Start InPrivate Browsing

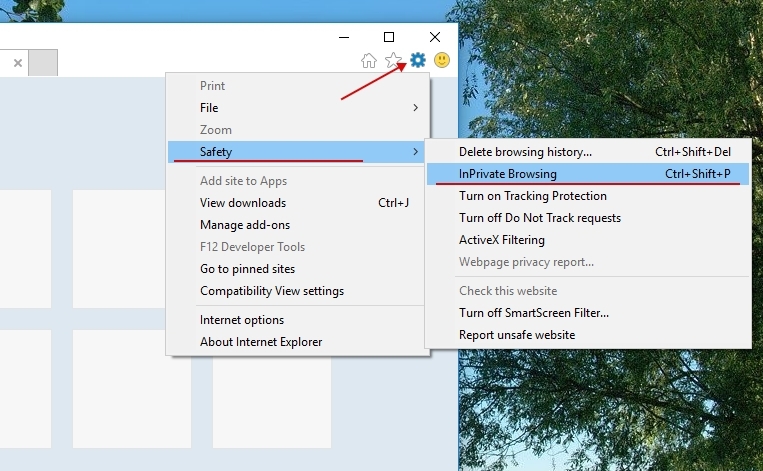[x=588, y=174]
